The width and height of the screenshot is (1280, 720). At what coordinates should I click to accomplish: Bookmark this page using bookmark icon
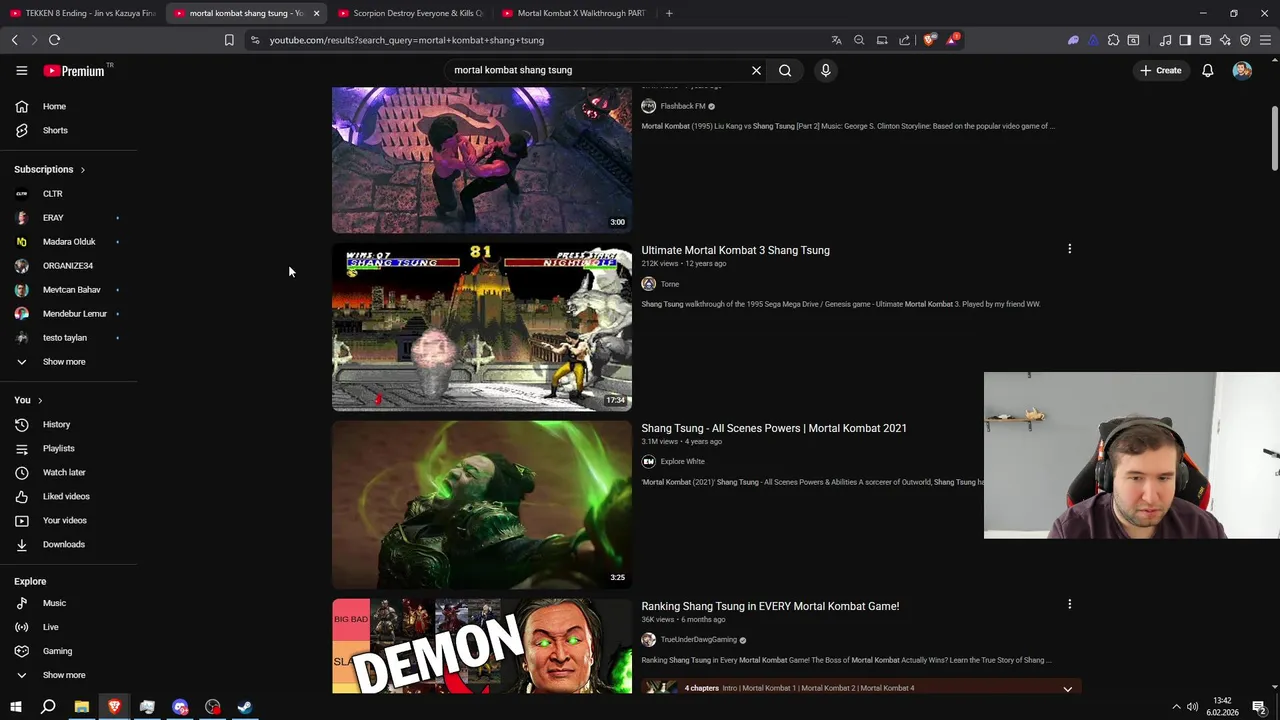pos(229,40)
